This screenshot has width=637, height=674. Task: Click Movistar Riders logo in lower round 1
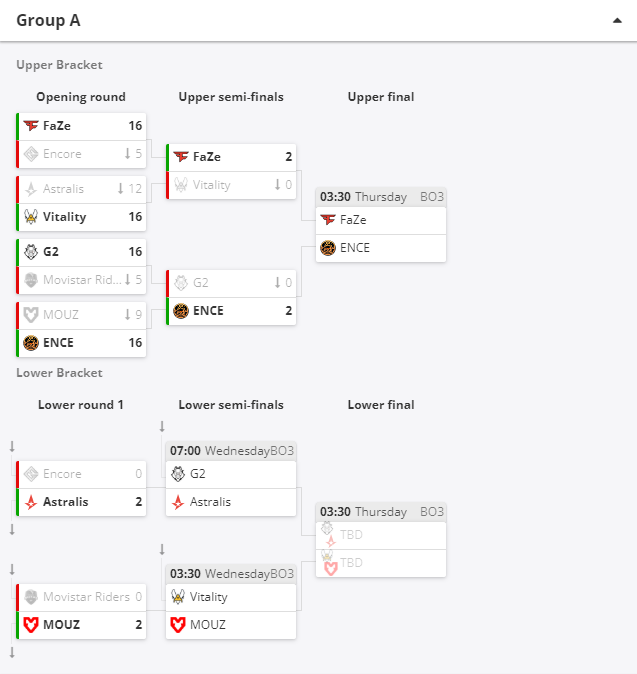[31, 597]
